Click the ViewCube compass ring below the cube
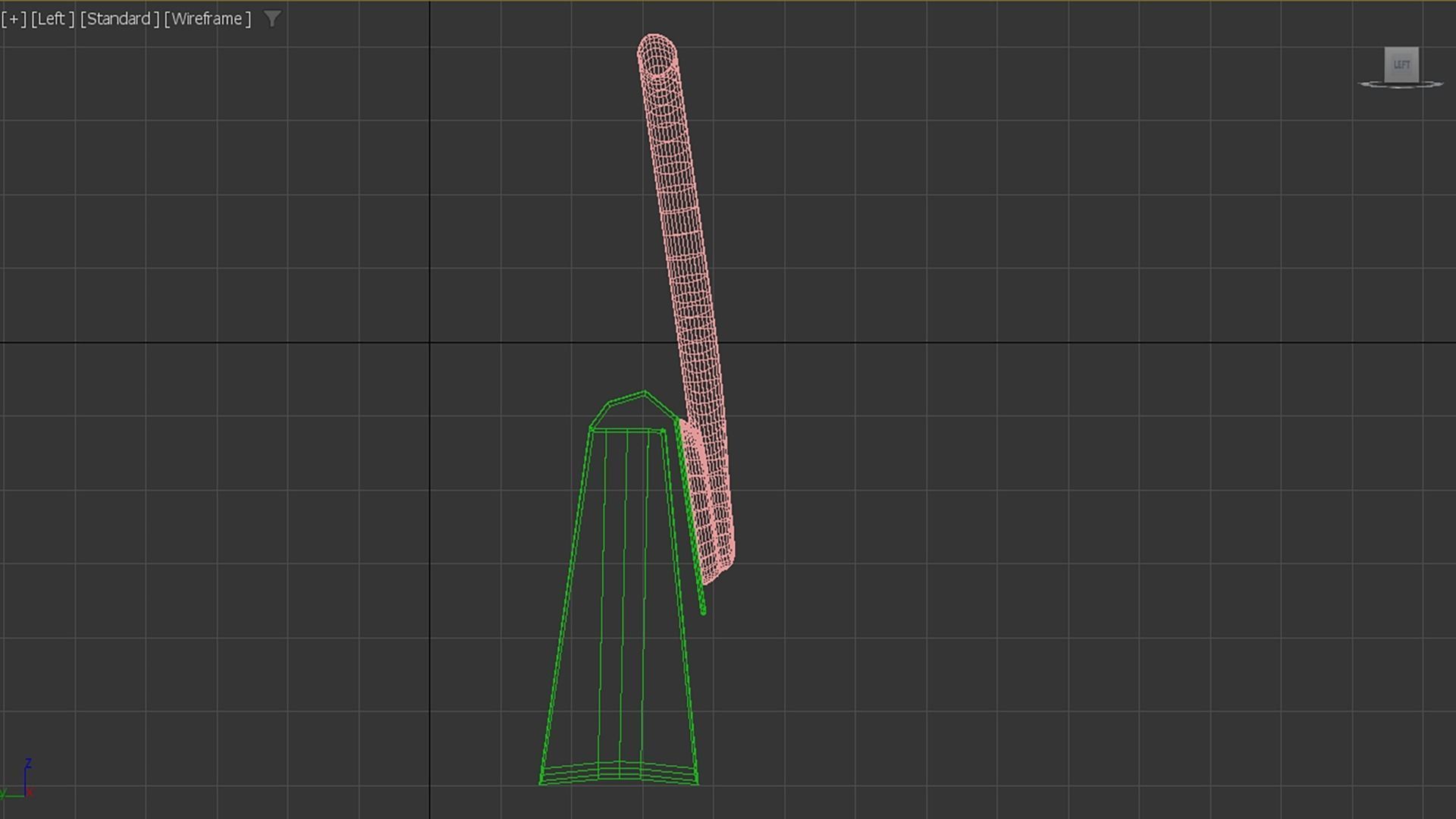 click(x=1401, y=86)
